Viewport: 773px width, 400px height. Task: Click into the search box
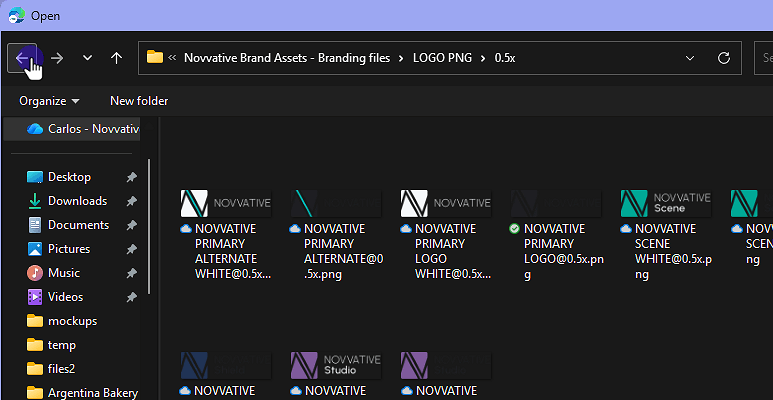(764, 58)
